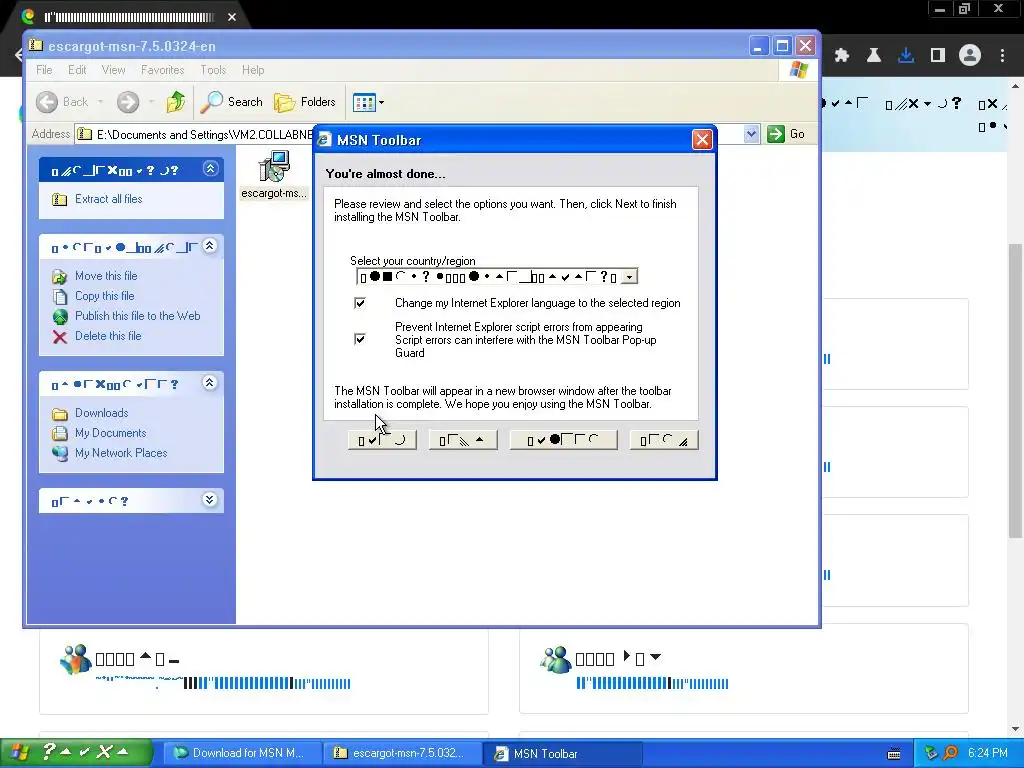This screenshot has width=1024, height=768.
Task: Open Chrome extensions puzzle icon
Action: coord(842,56)
